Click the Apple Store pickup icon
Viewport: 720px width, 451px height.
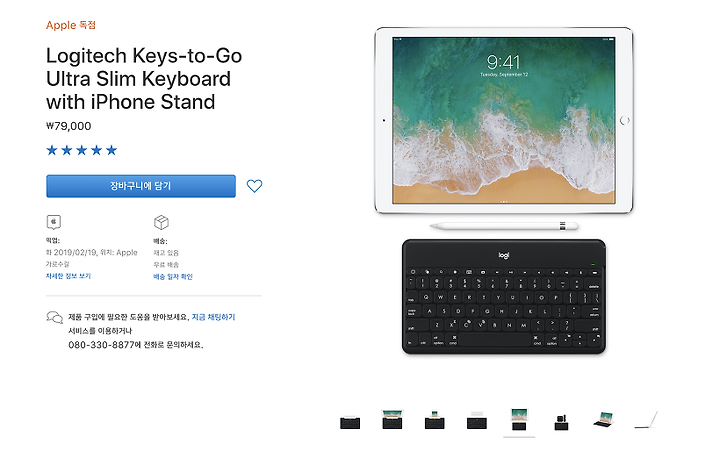tap(54, 222)
